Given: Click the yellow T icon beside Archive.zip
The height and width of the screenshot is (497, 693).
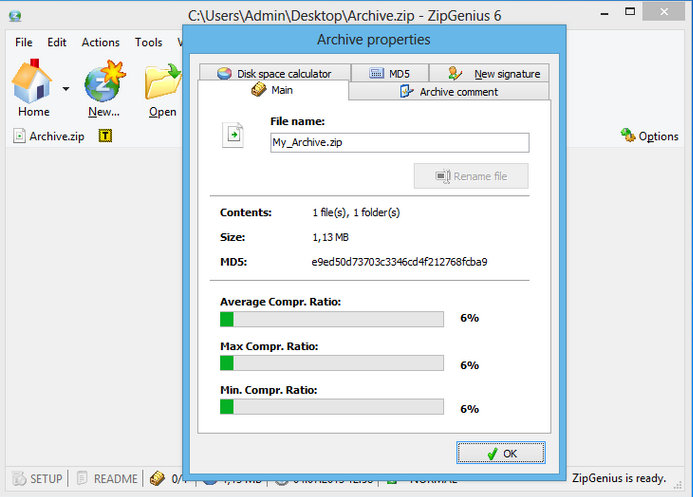Looking at the screenshot, I should (x=105, y=136).
